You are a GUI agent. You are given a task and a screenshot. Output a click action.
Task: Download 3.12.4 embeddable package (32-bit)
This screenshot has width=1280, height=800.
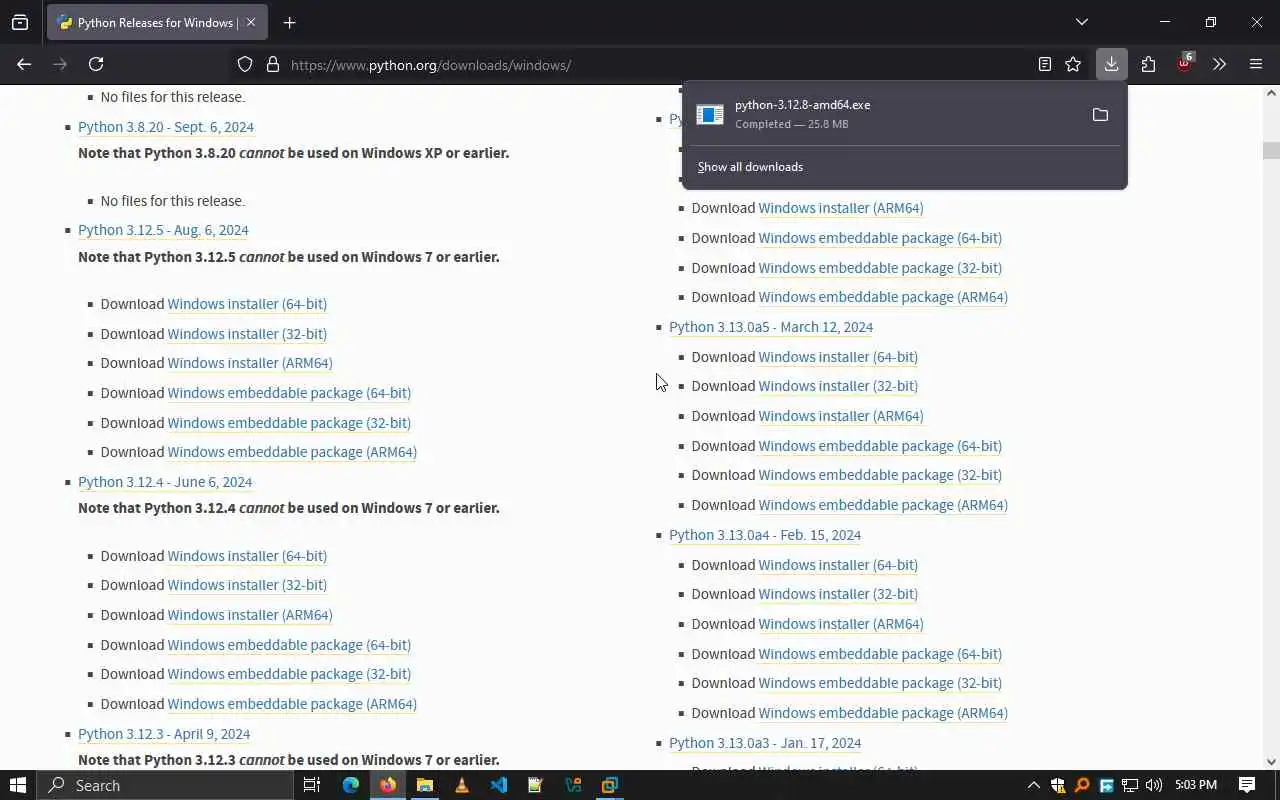tap(289, 674)
